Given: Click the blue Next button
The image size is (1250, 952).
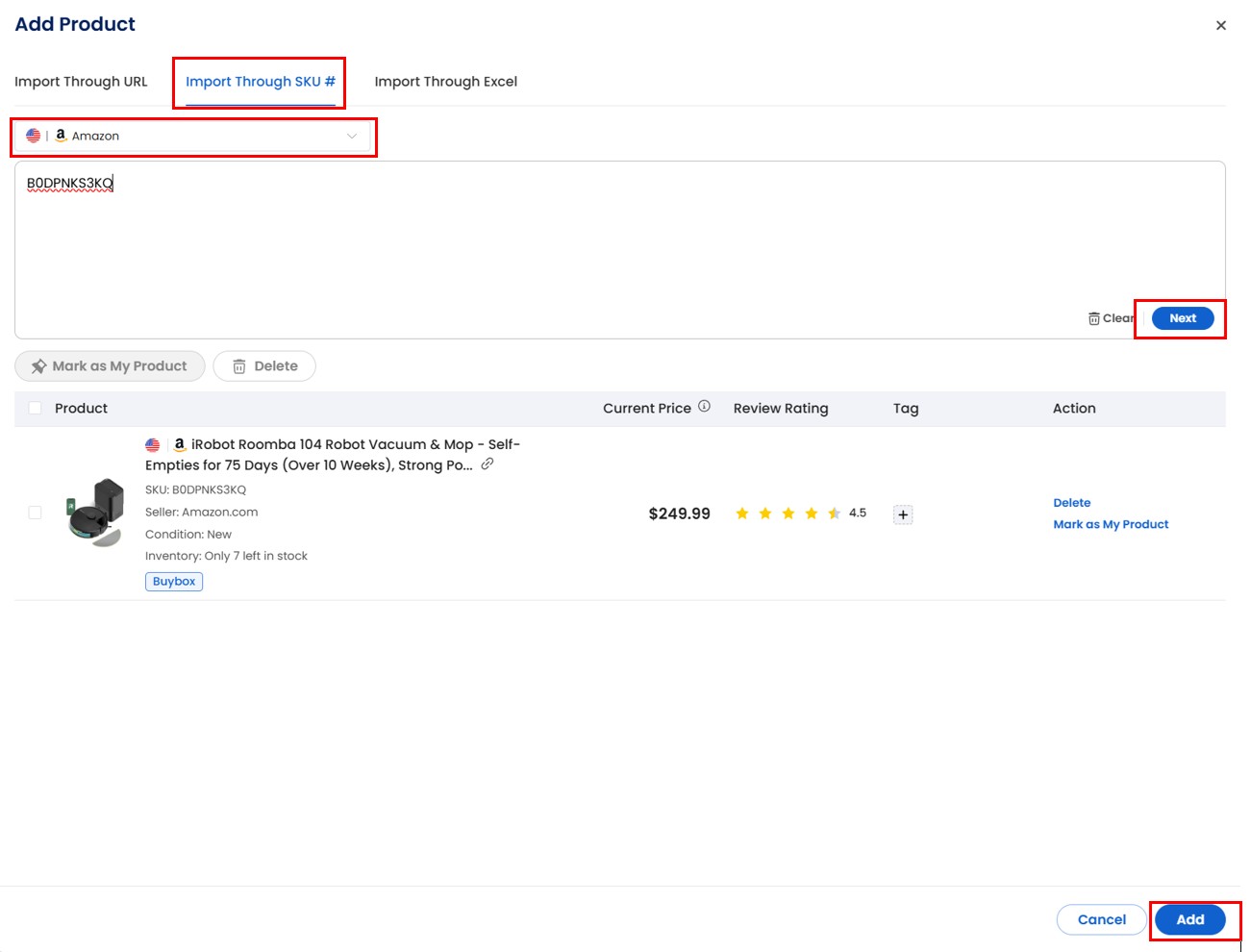Looking at the screenshot, I should point(1183,318).
